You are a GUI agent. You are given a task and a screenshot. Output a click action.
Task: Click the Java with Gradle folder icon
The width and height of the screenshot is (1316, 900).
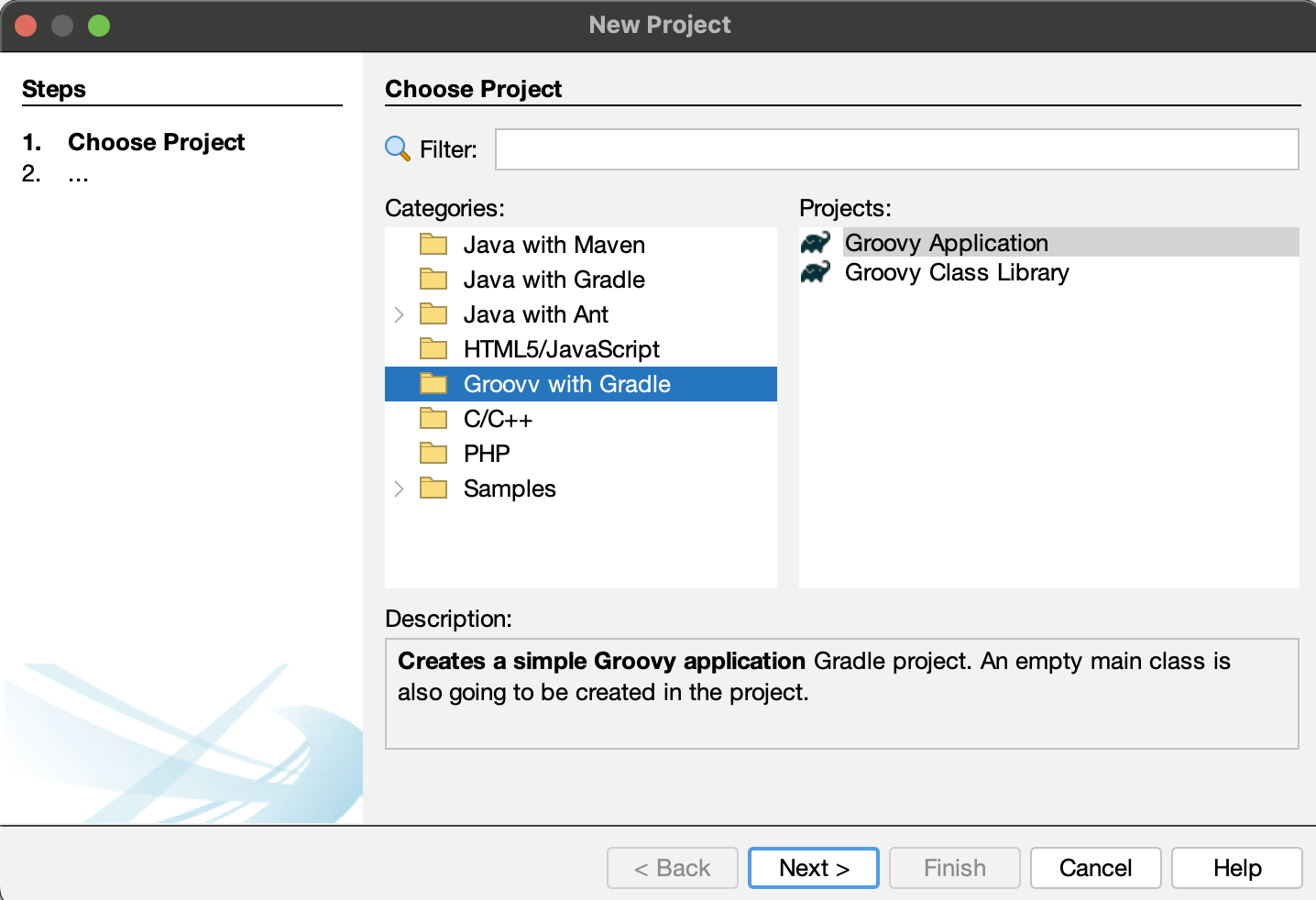(433, 280)
